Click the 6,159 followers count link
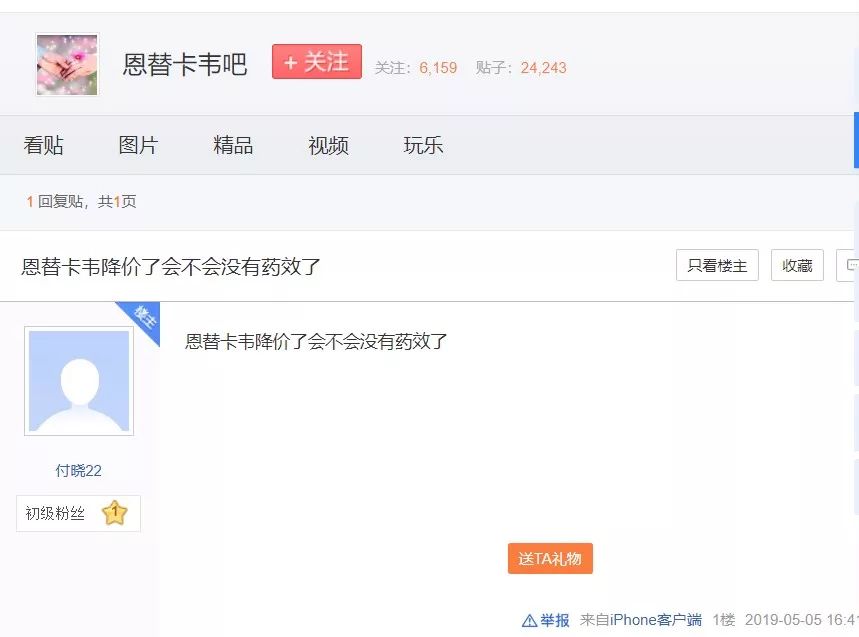 pyautogui.click(x=440, y=69)
